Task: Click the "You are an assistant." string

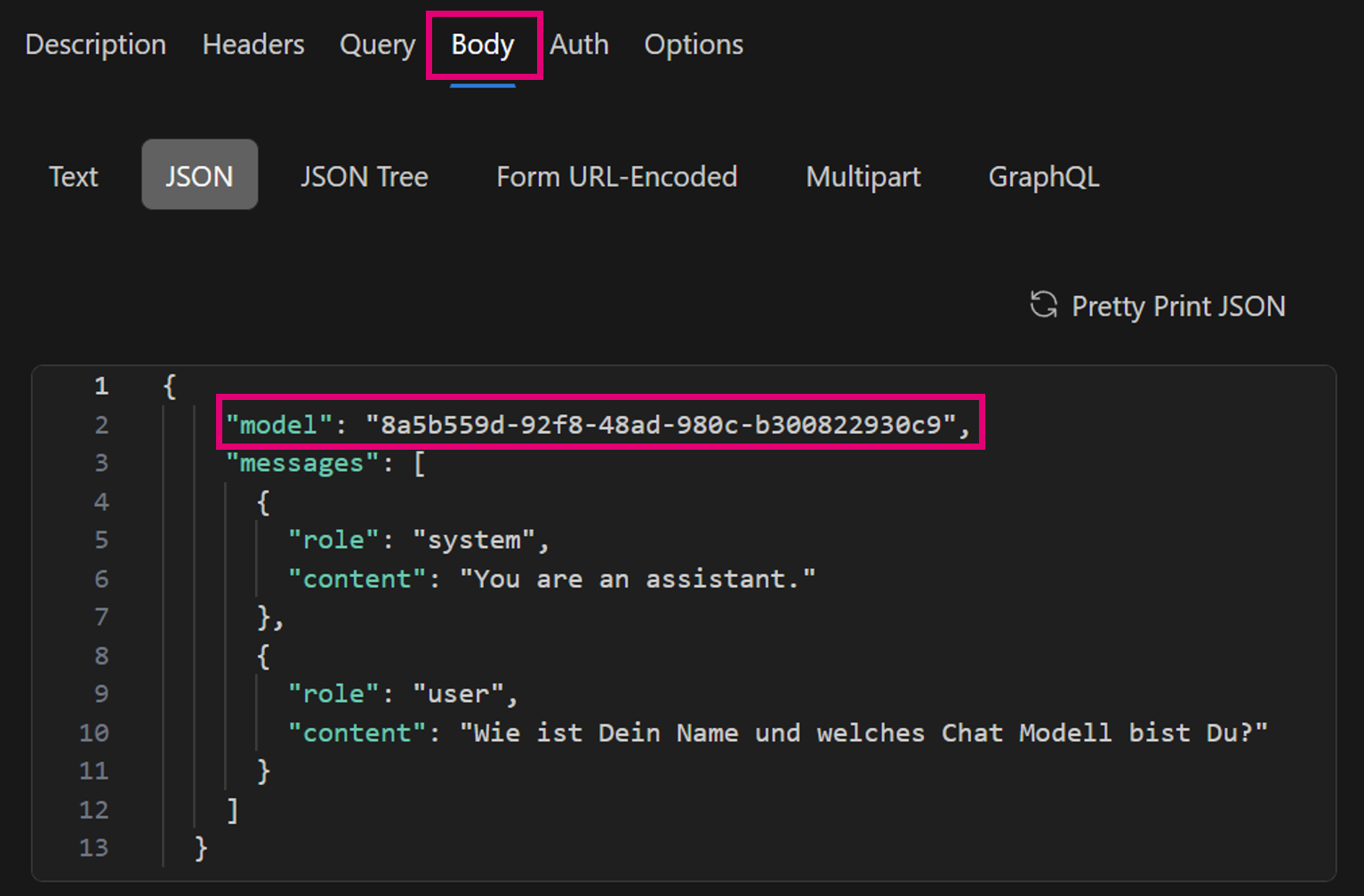Action: [637, 579]
